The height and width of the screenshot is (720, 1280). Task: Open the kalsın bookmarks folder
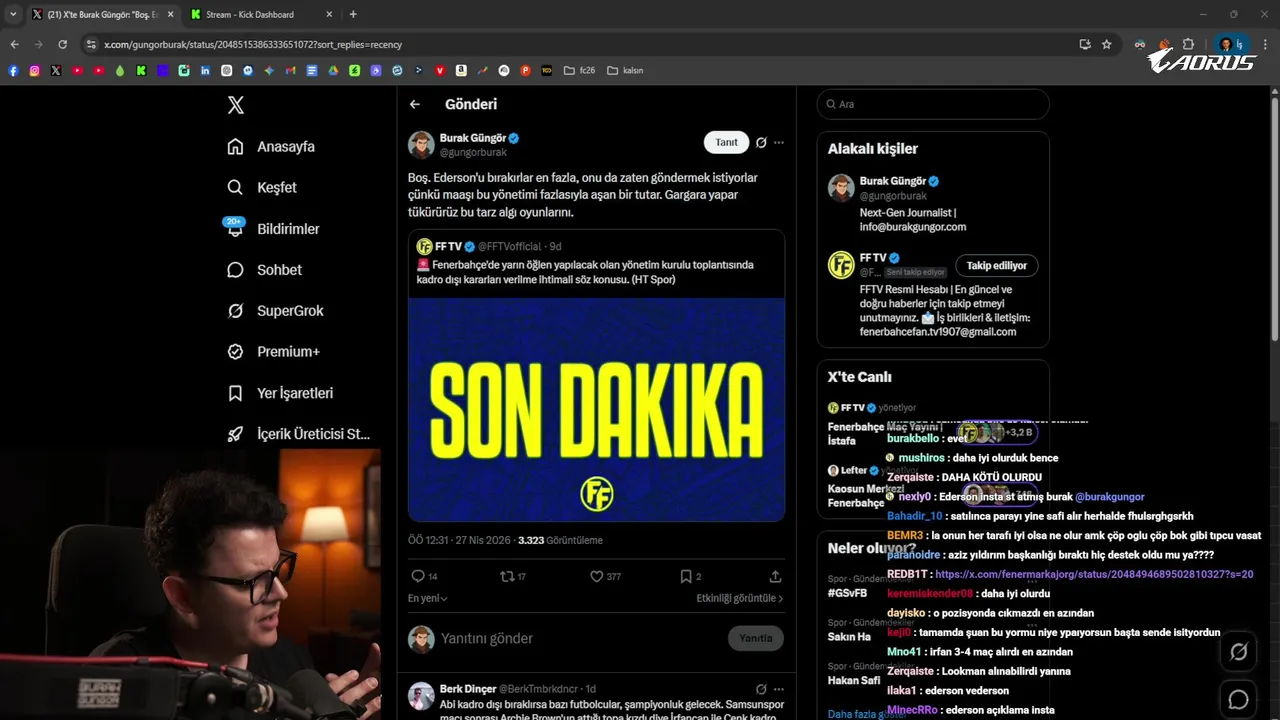pos(625,70)
